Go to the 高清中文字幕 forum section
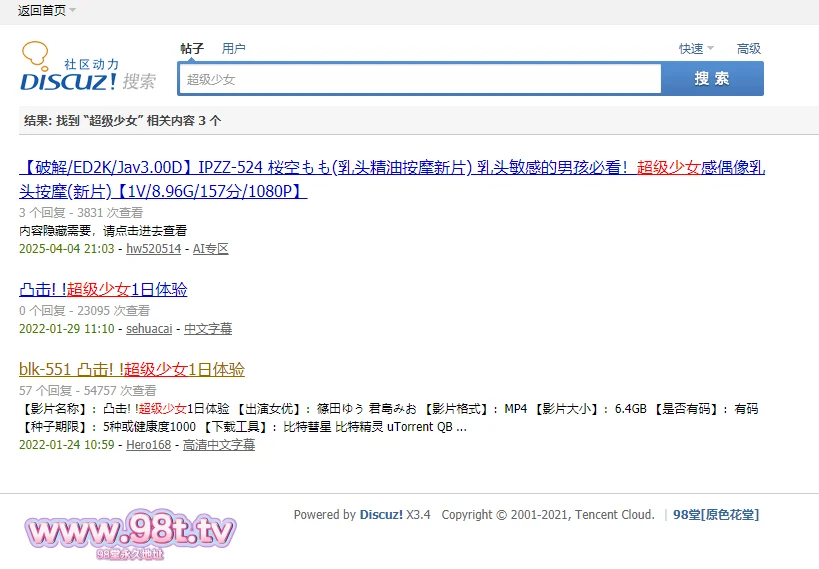819x569 pixels. click(x=218, y=445)
